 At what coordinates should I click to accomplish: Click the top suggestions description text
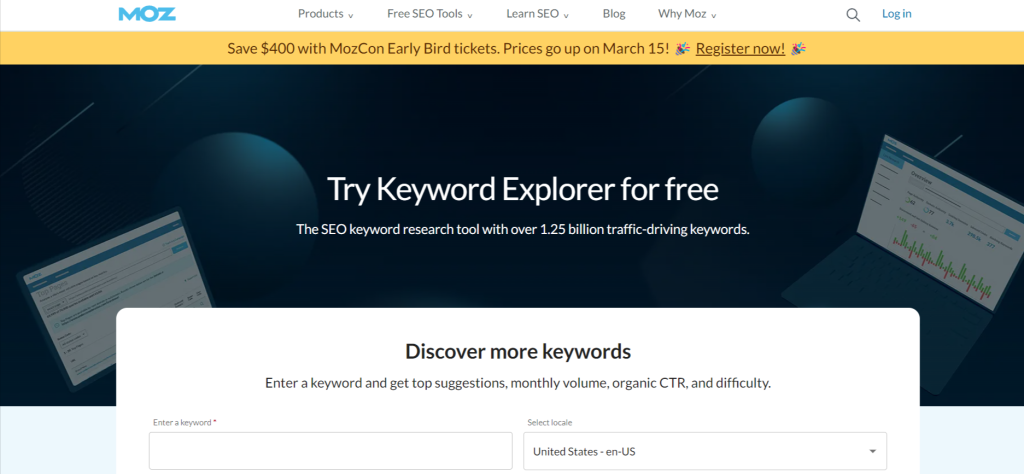[518, 383]
